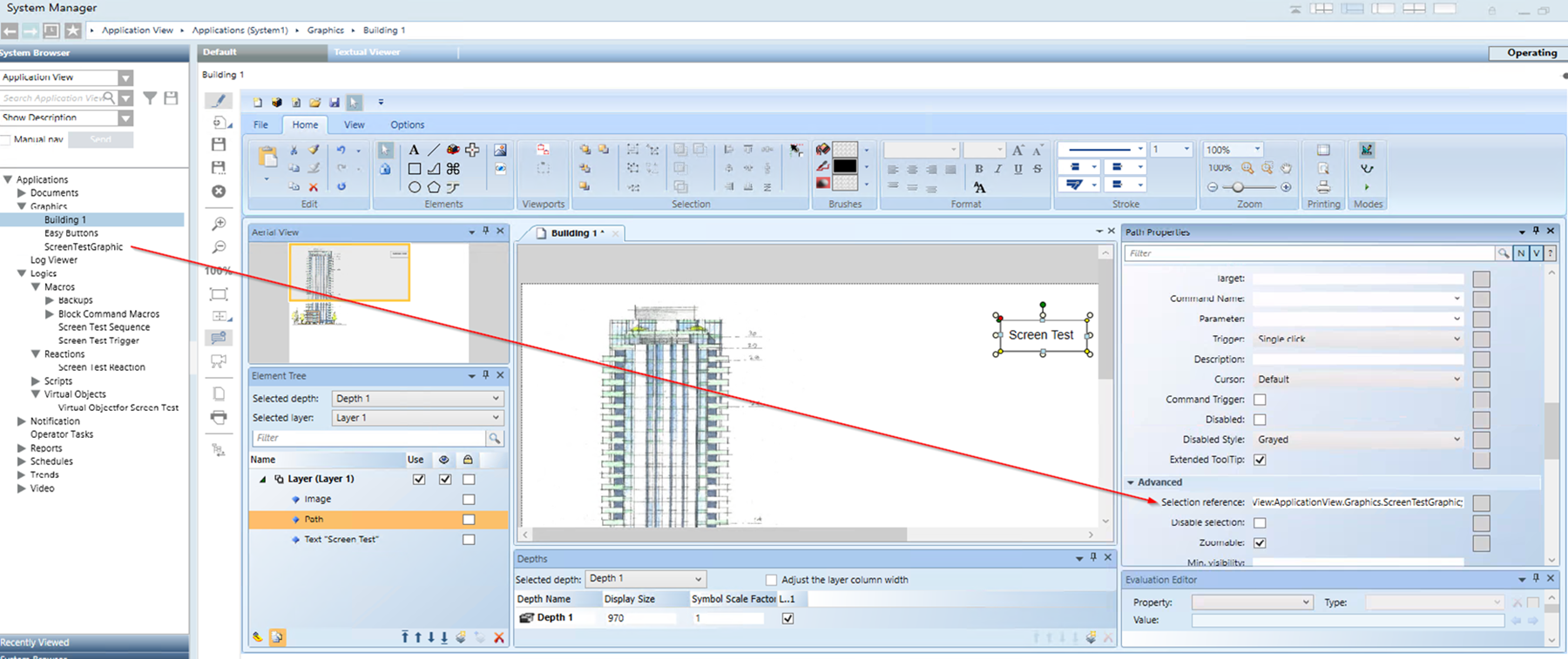Open ScreenTestGraphic in the system browser
The width and height of the screenshot is (1568, 659).
84,247
